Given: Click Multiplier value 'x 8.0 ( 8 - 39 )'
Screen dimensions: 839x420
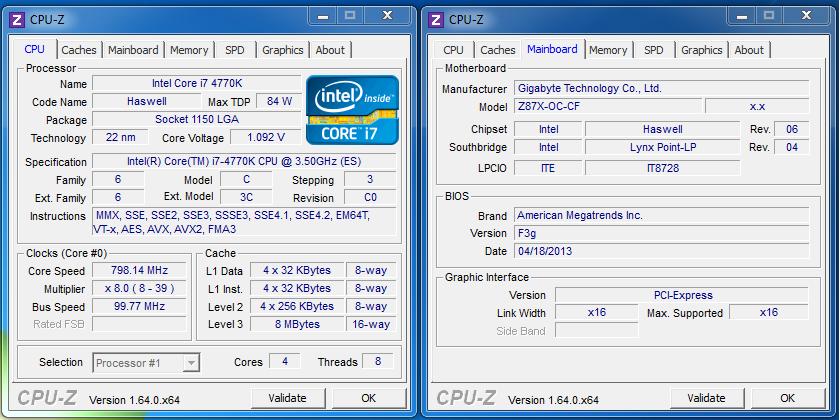Looking at the screenshot, I should tap(139, 288).
